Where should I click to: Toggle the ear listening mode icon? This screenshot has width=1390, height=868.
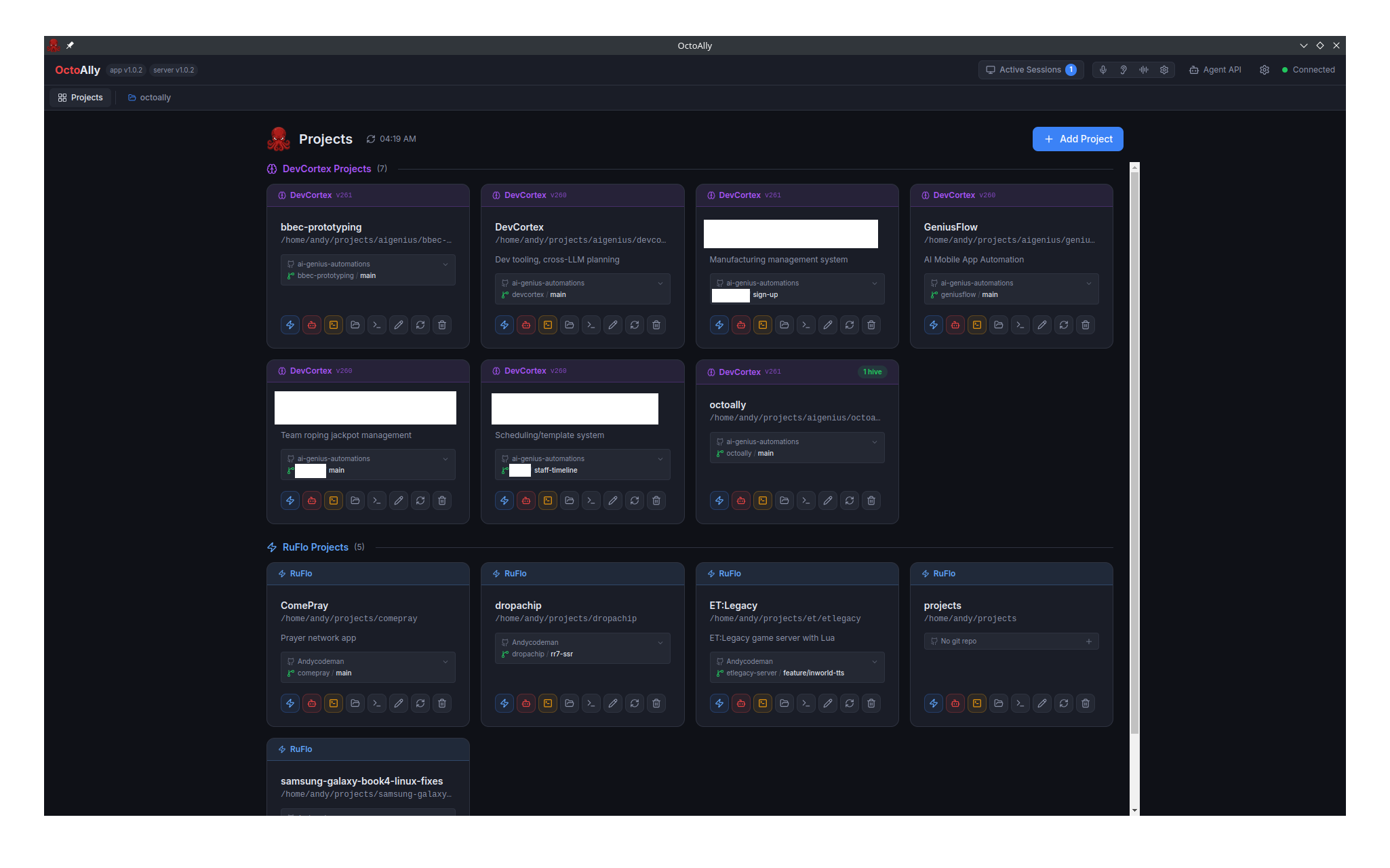point(1124,70)
